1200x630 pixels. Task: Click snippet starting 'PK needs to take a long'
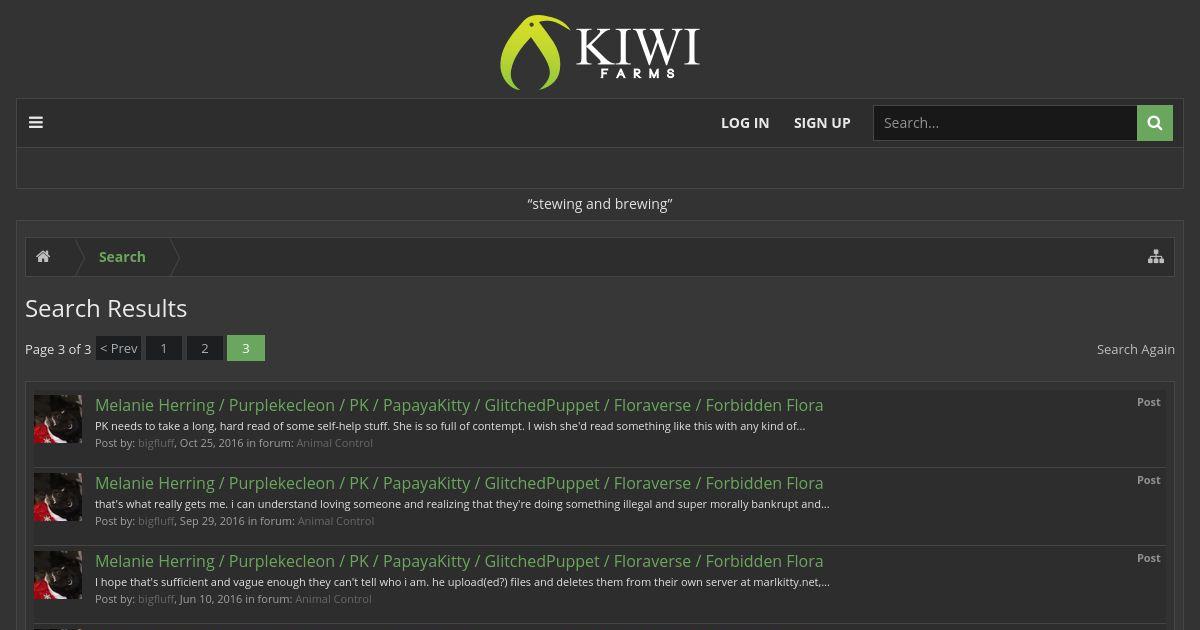click(450, 426)
